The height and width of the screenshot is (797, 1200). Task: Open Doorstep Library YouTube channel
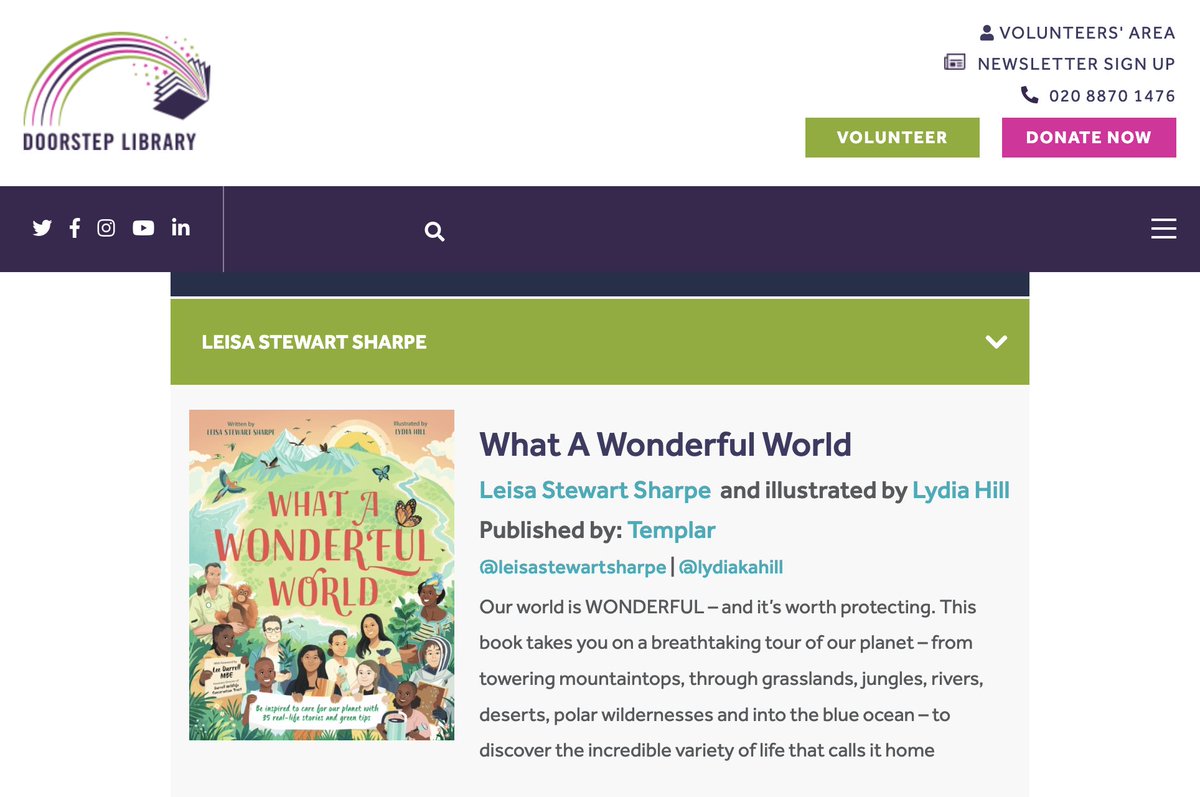(x=144, y=228)
